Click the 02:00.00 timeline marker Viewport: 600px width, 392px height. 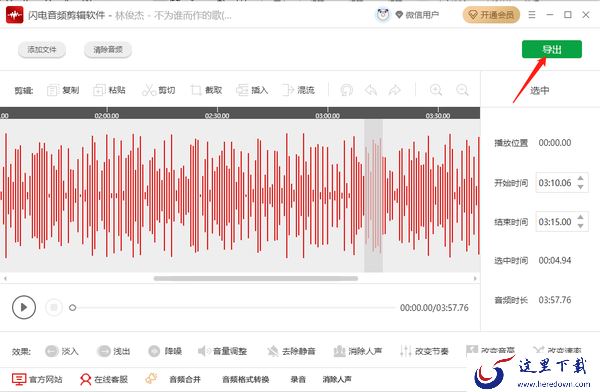pos(107,116)
